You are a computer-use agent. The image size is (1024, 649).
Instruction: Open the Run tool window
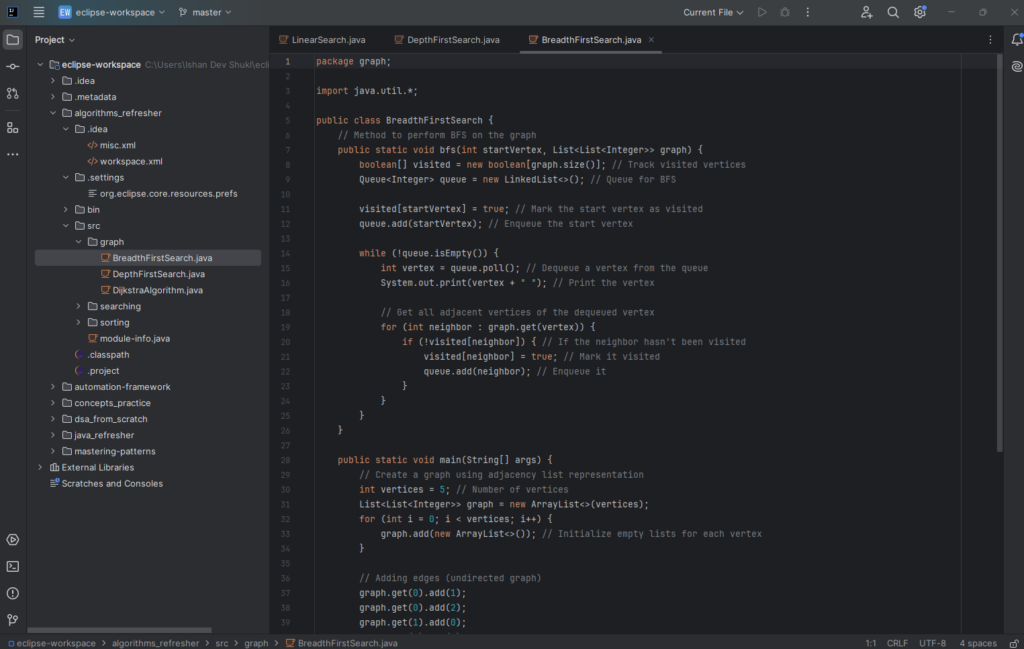pos(12,539)
